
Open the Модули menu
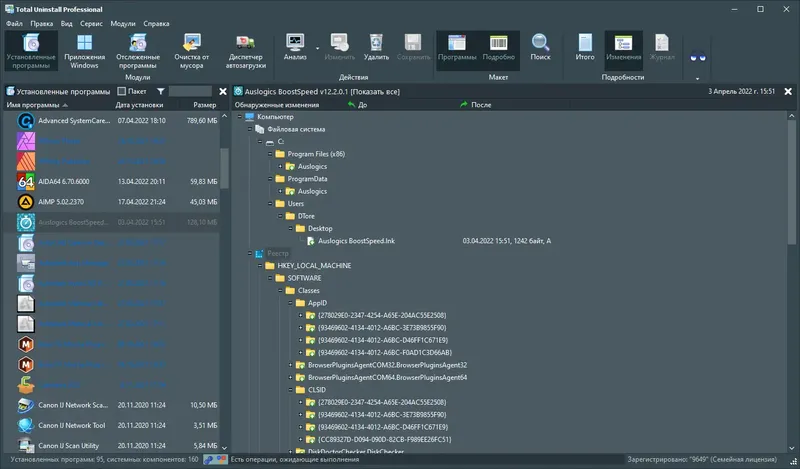click(123, 23)
